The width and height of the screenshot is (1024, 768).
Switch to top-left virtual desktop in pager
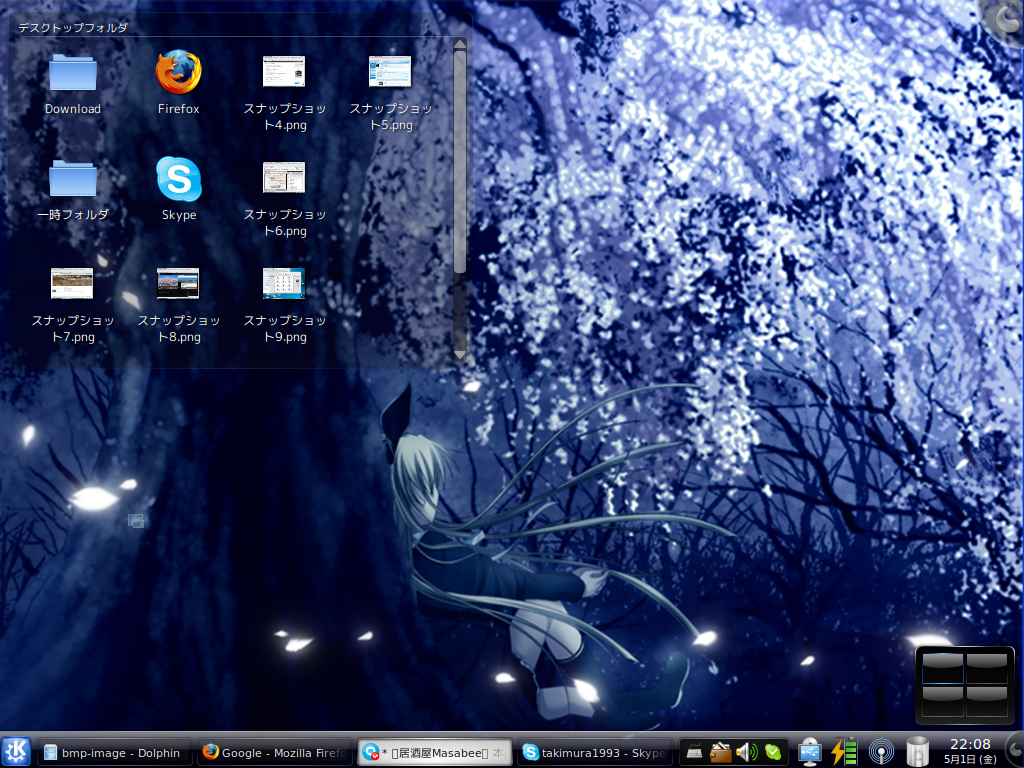pos(942,667)
